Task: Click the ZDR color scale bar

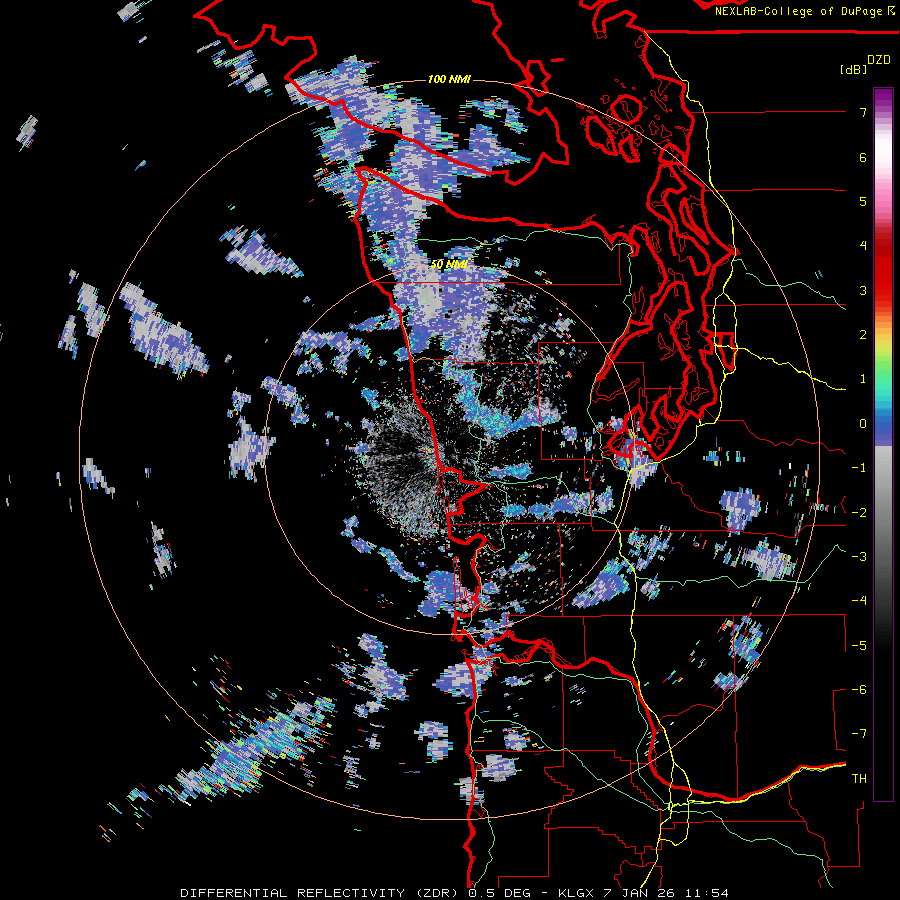Action: point(883,444)
